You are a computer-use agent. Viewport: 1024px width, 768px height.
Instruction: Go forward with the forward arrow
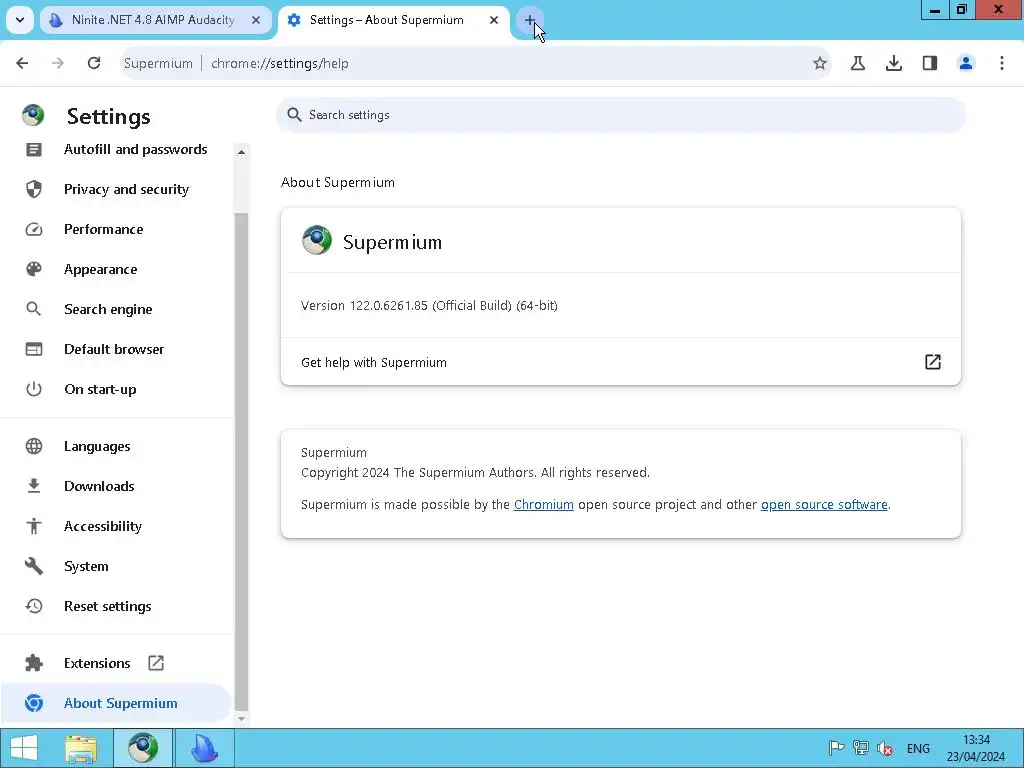coord(58,63)
